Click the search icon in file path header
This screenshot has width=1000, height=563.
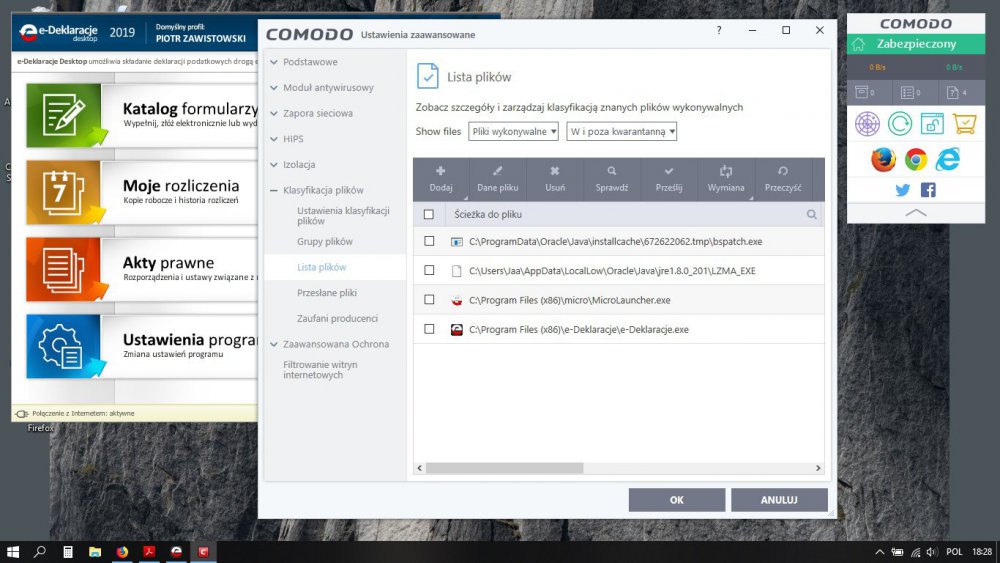tap(812, 214)
